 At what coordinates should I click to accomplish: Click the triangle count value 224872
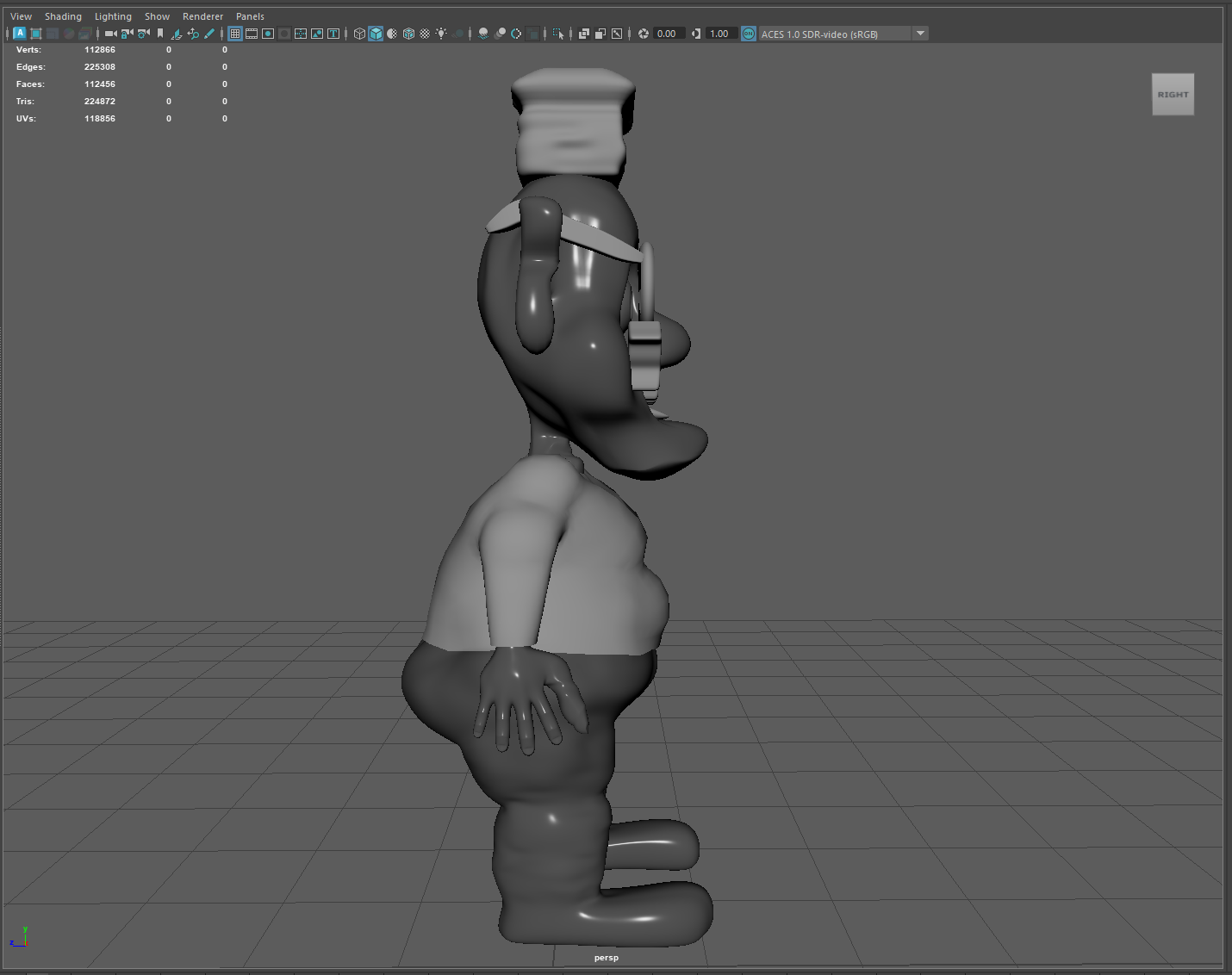(x=100, y=102)
